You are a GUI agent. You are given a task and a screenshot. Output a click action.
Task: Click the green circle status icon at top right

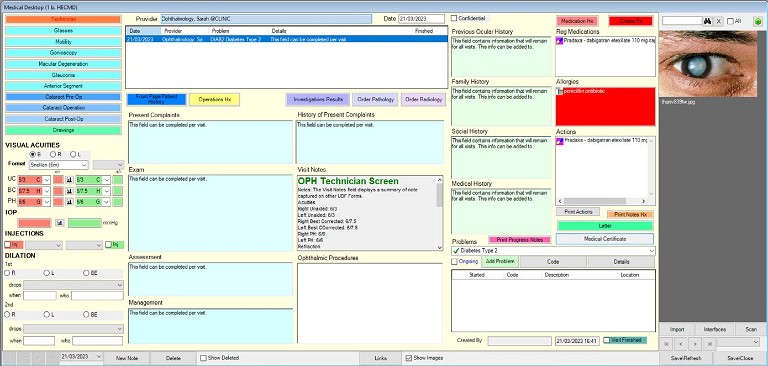[x=758, y=21]
